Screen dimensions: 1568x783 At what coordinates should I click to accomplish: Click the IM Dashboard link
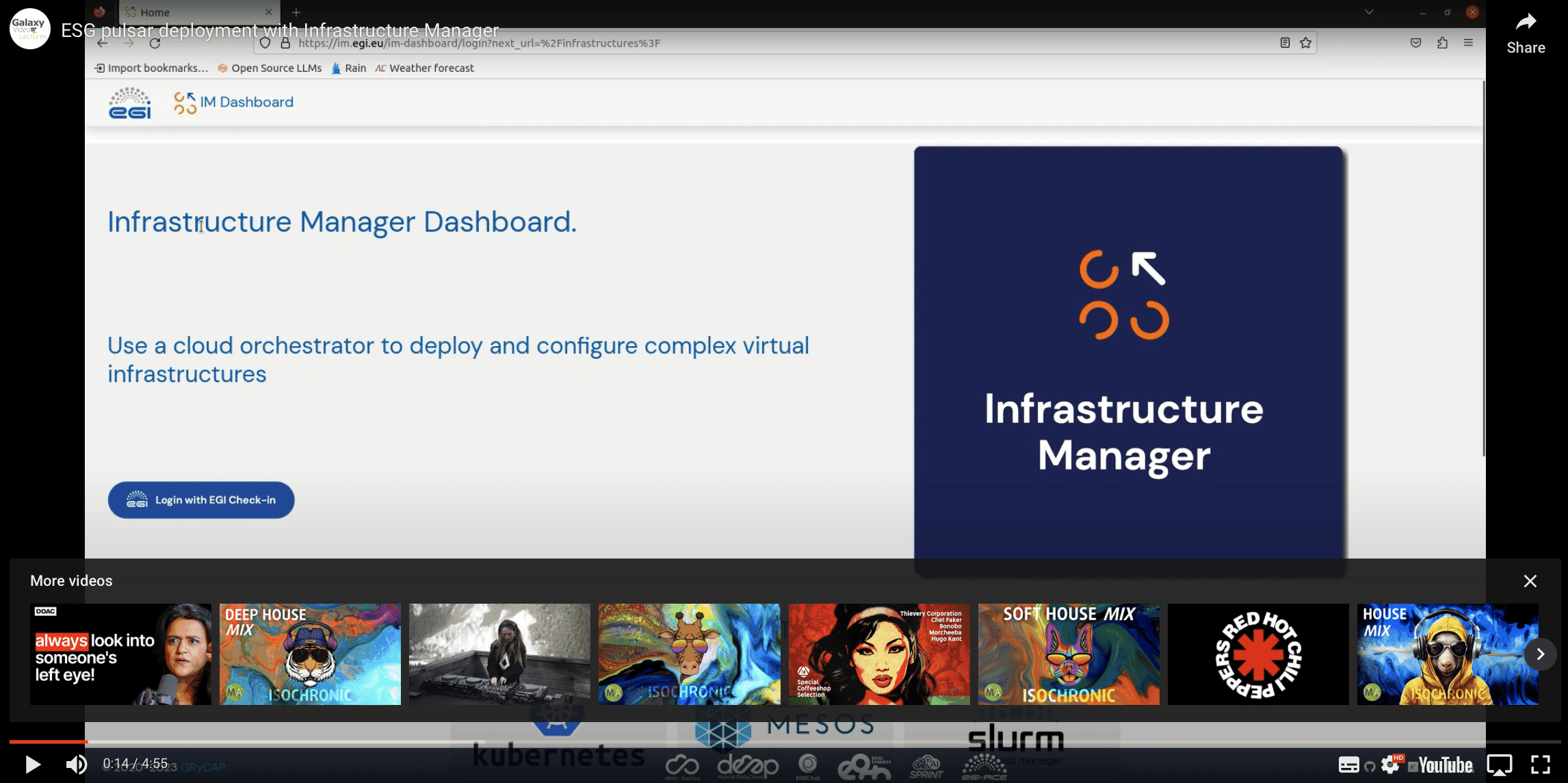pos(233,102)
